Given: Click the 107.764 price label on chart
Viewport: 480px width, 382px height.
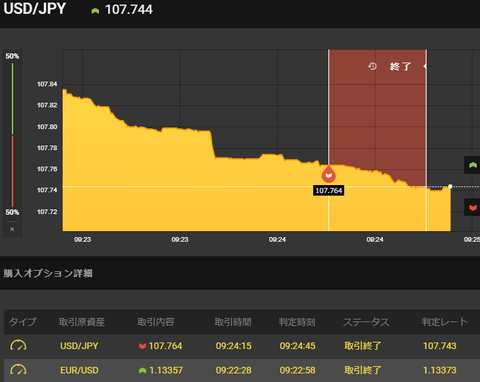Looking at the screenshot, I should tap(329, 191).
